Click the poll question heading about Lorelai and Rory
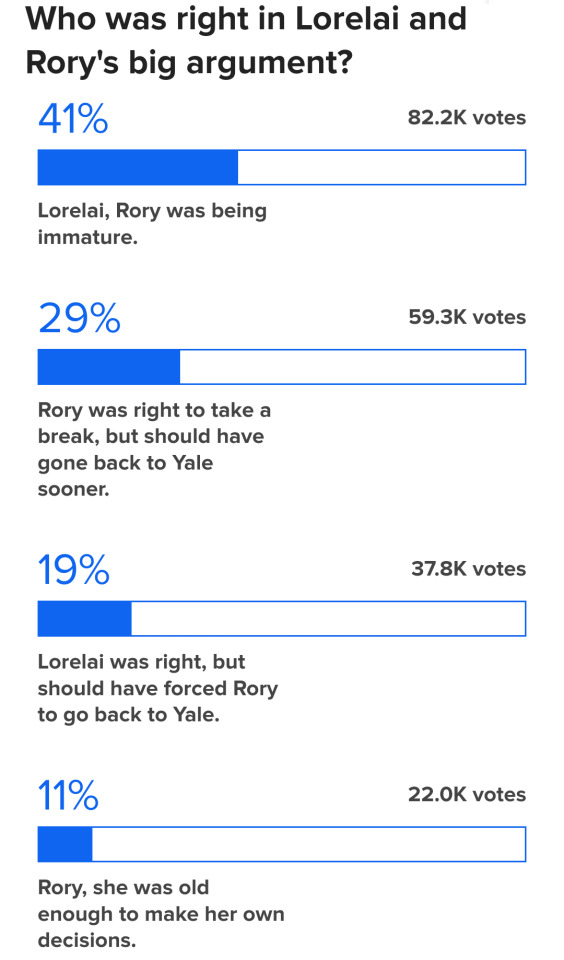Screen dimensions: 564x960 [246, 40]
